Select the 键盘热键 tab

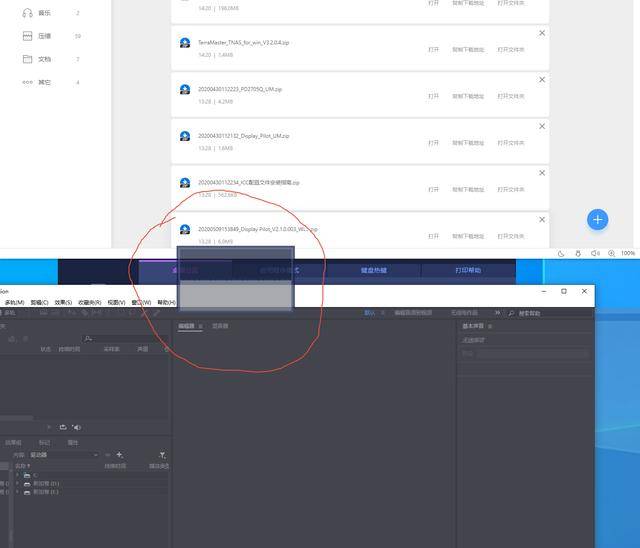coord(373,270)
